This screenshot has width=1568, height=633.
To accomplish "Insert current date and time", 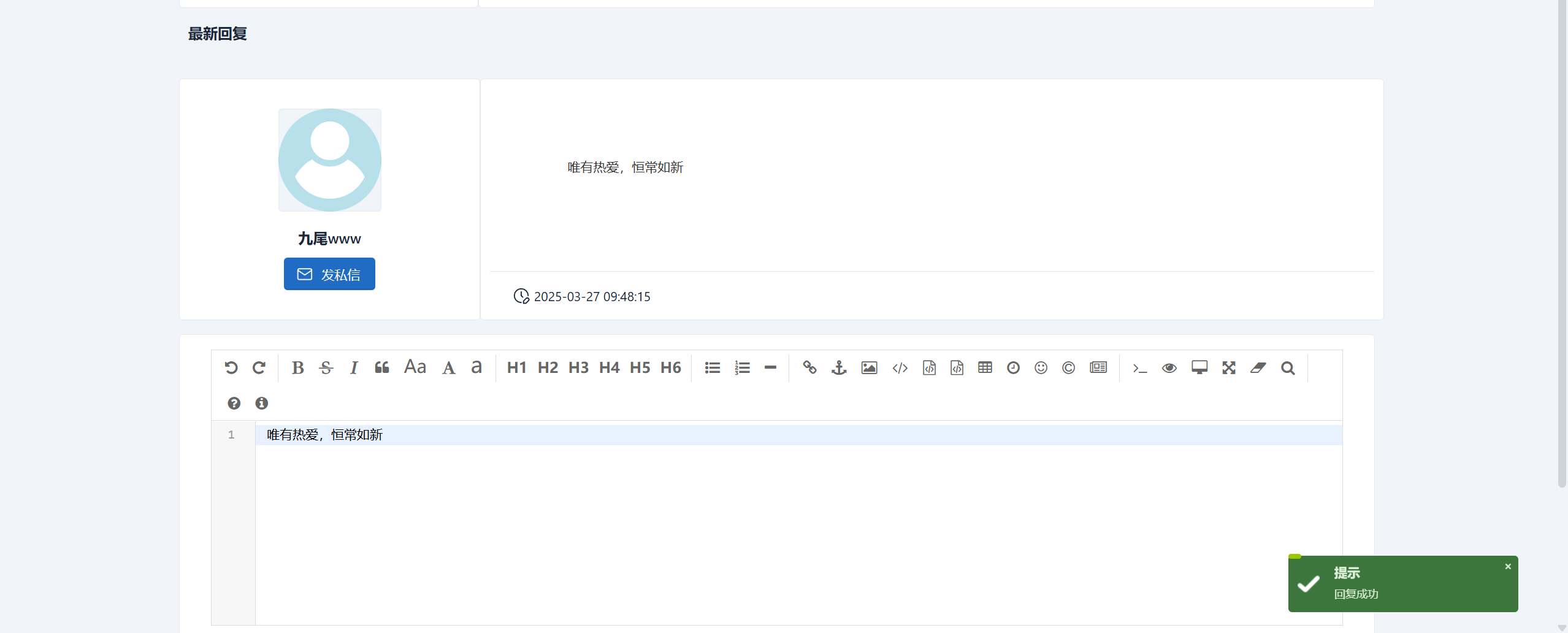I will pos(1013,367).
